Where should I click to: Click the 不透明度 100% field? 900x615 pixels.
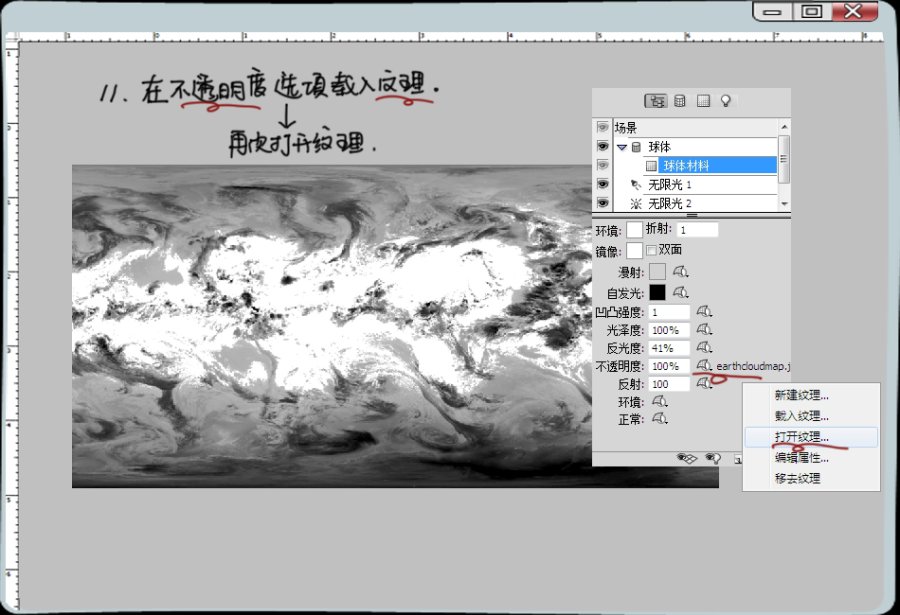click(x=669, y=366)
